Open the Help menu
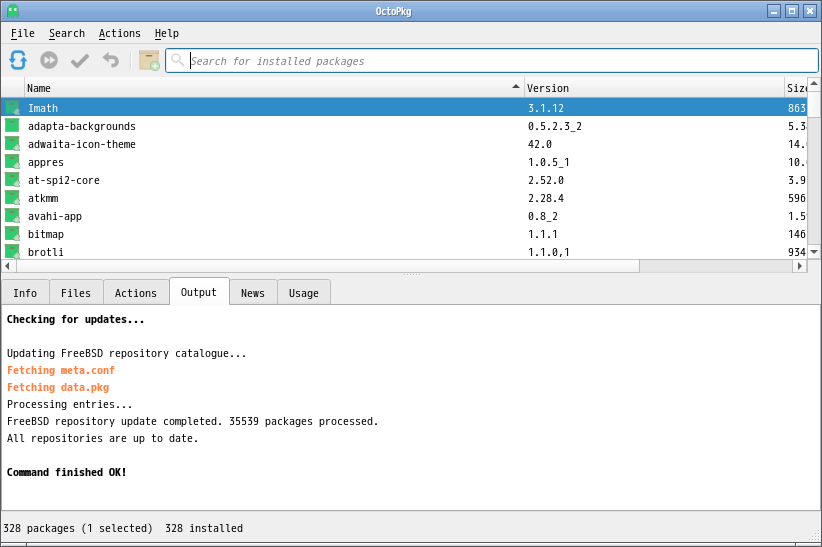This screenshot has width=822, height=547. click(167, 33)
